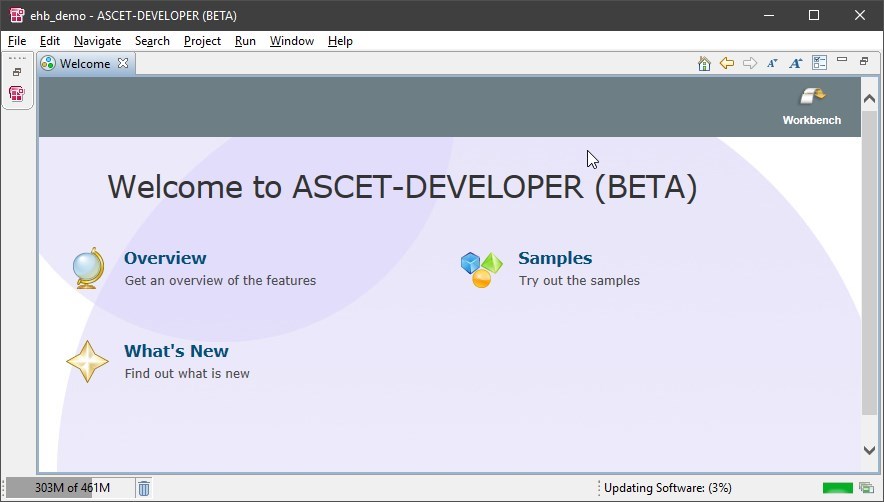Open the File menu
Viewport: 884px width, 502px height.
[x=17, y=41]
